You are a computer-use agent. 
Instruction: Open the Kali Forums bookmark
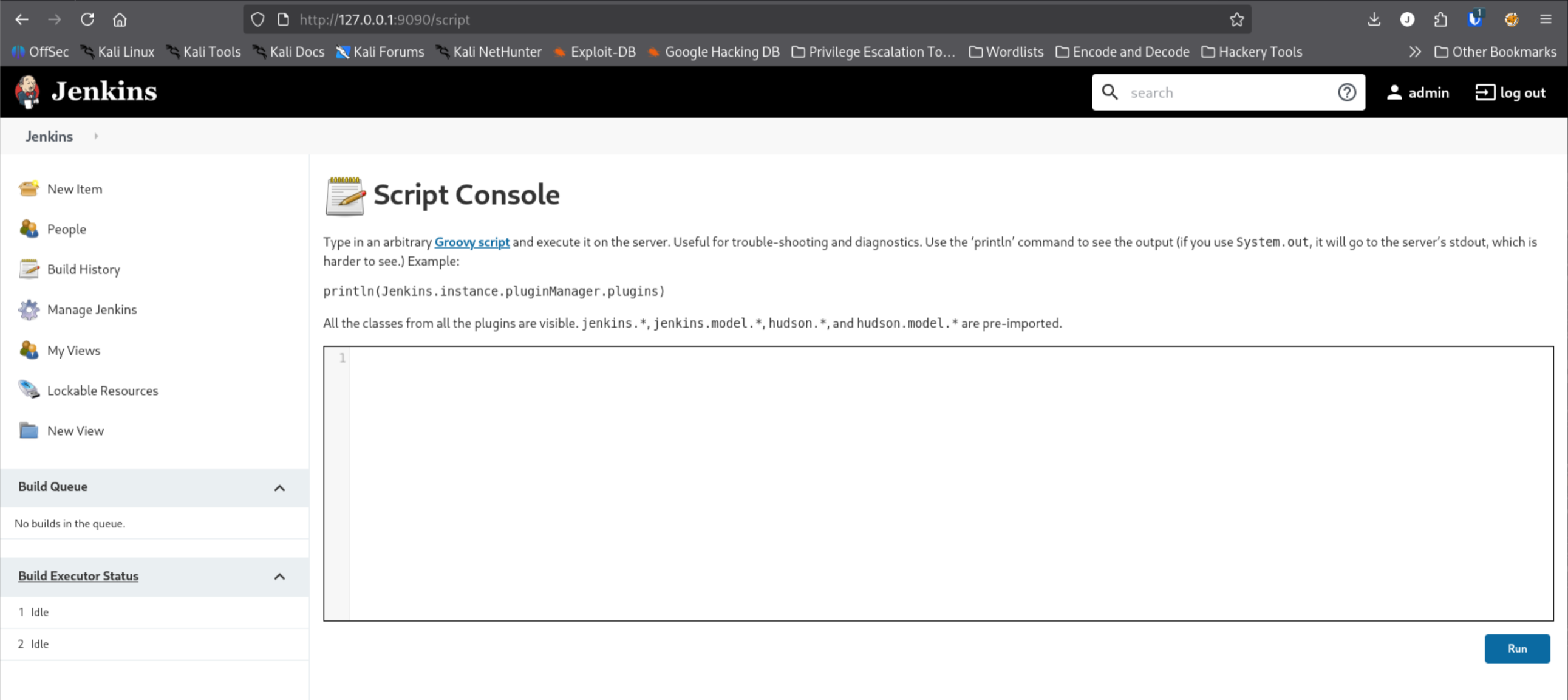point(380,52)
